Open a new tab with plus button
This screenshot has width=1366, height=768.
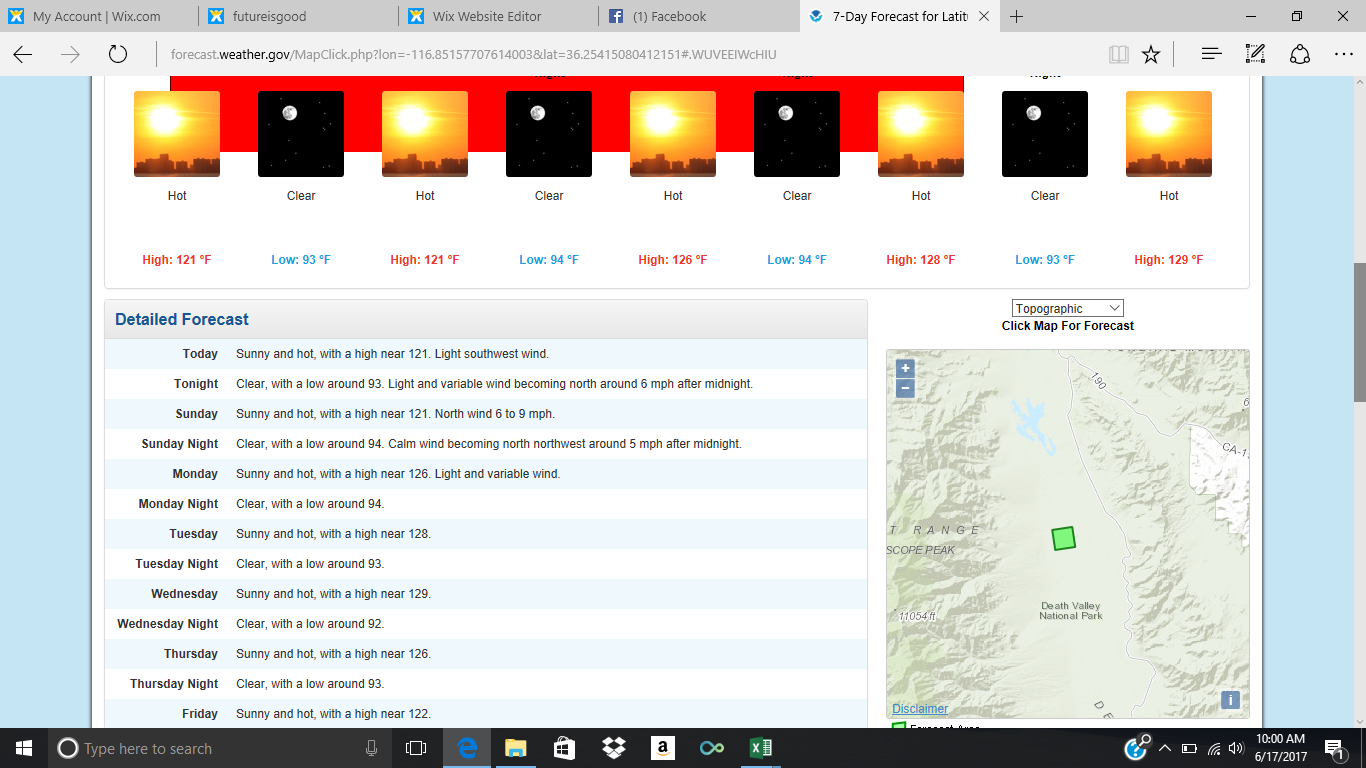point(1017,16)
